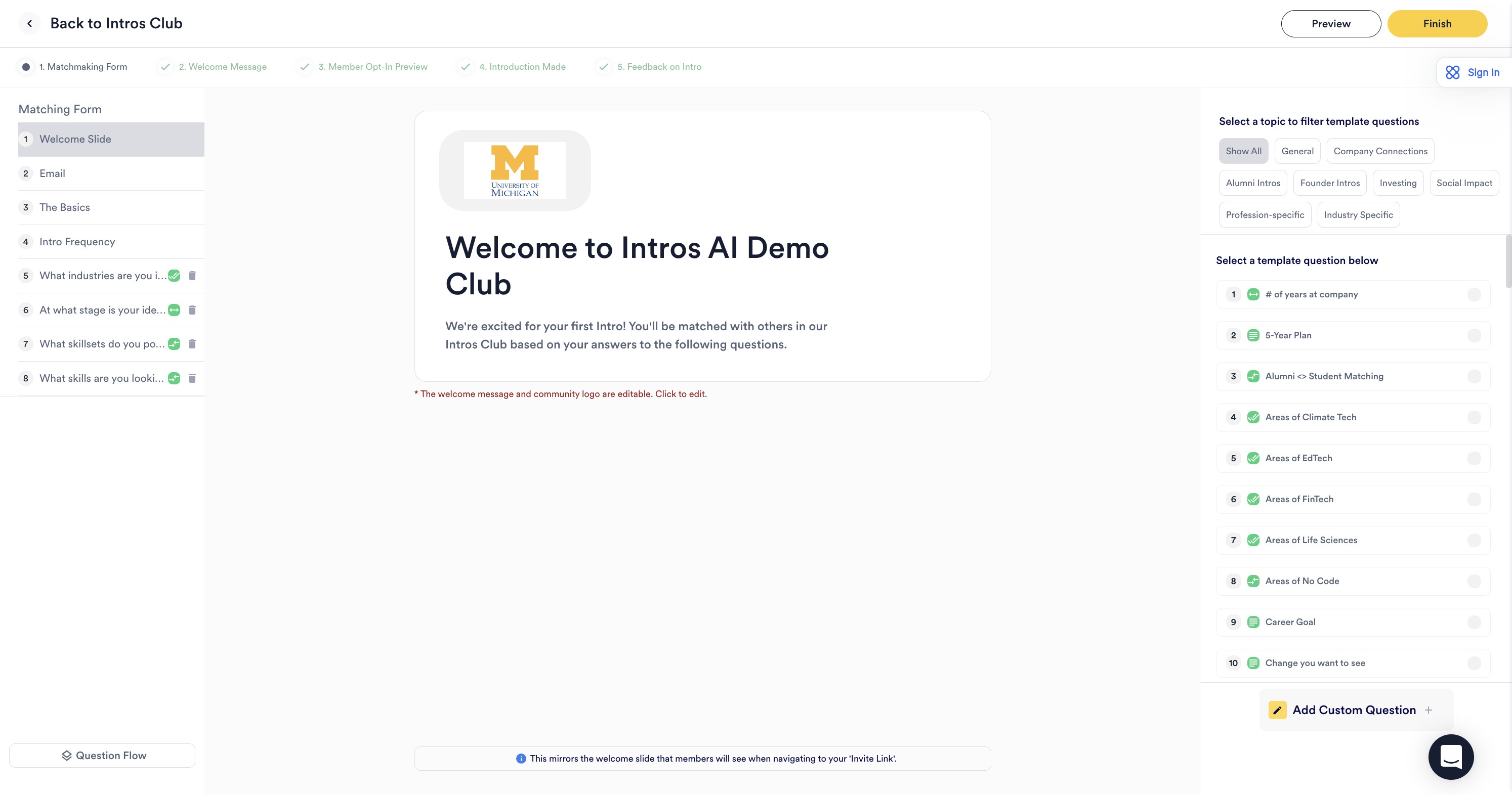
Task: Select the Email form item
Action: pyautogui.click(x=111, y=173)
